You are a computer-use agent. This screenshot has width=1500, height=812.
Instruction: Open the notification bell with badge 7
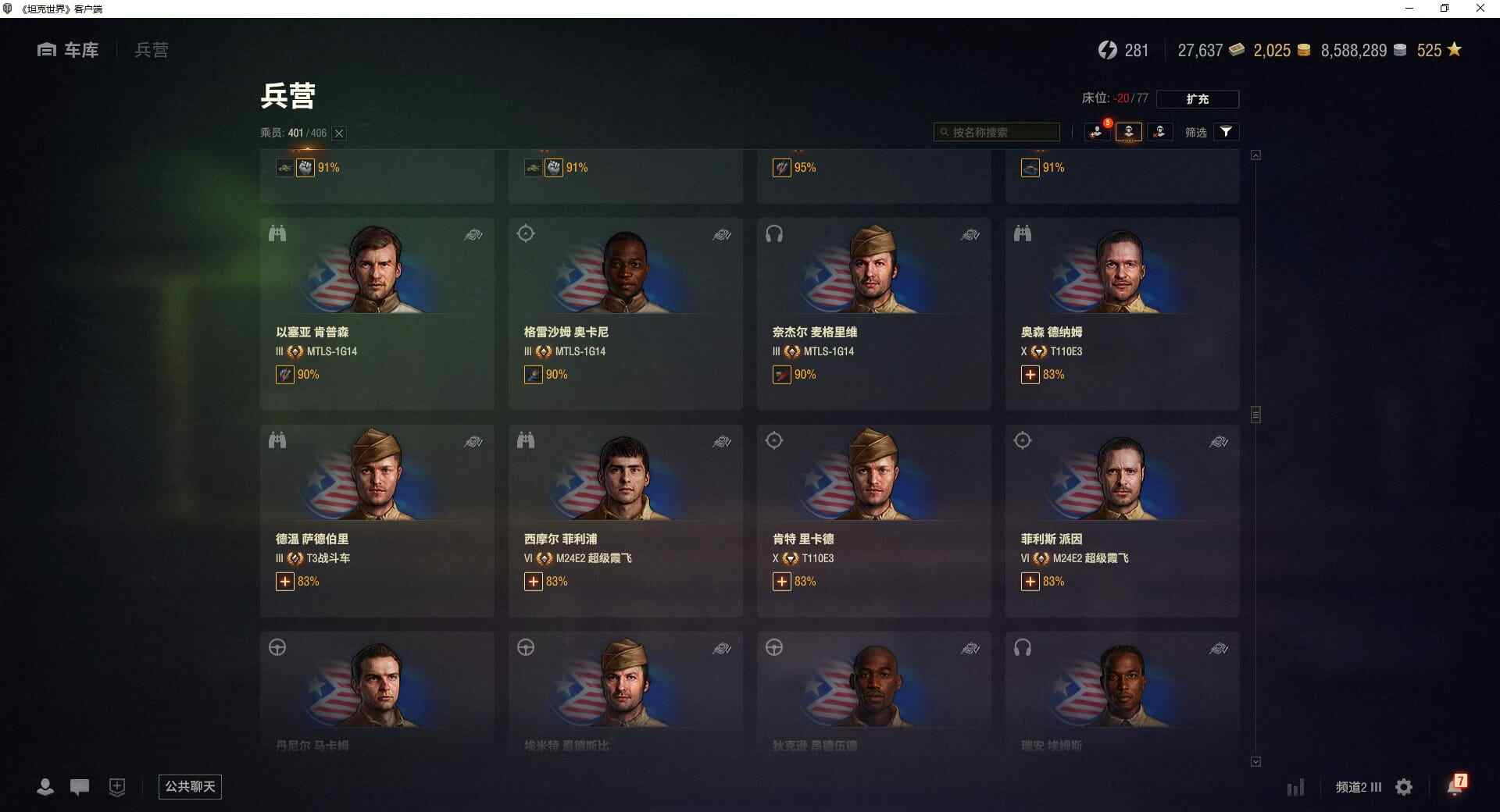1455,785
